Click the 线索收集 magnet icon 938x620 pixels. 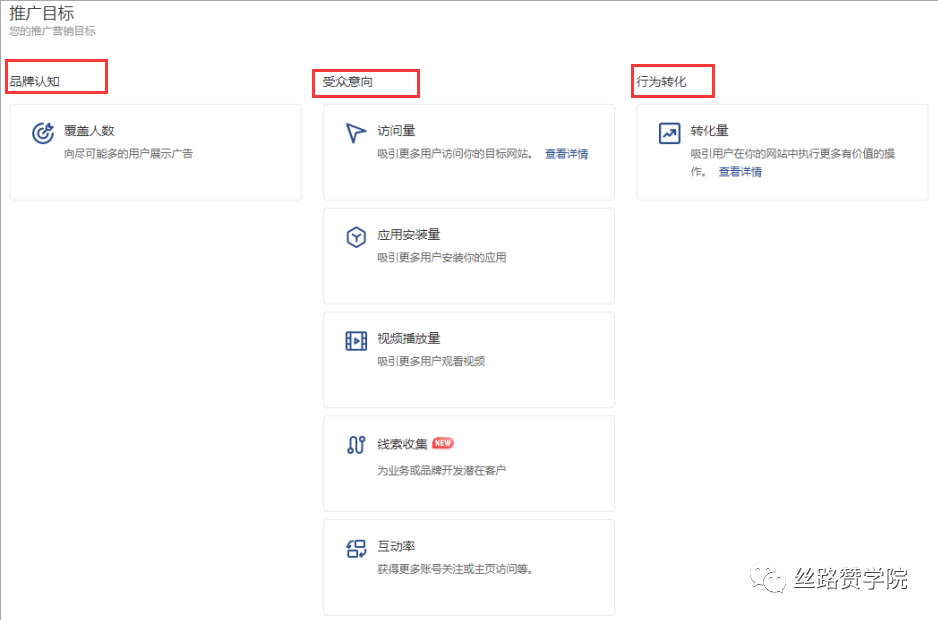click(x=356, y=443)
